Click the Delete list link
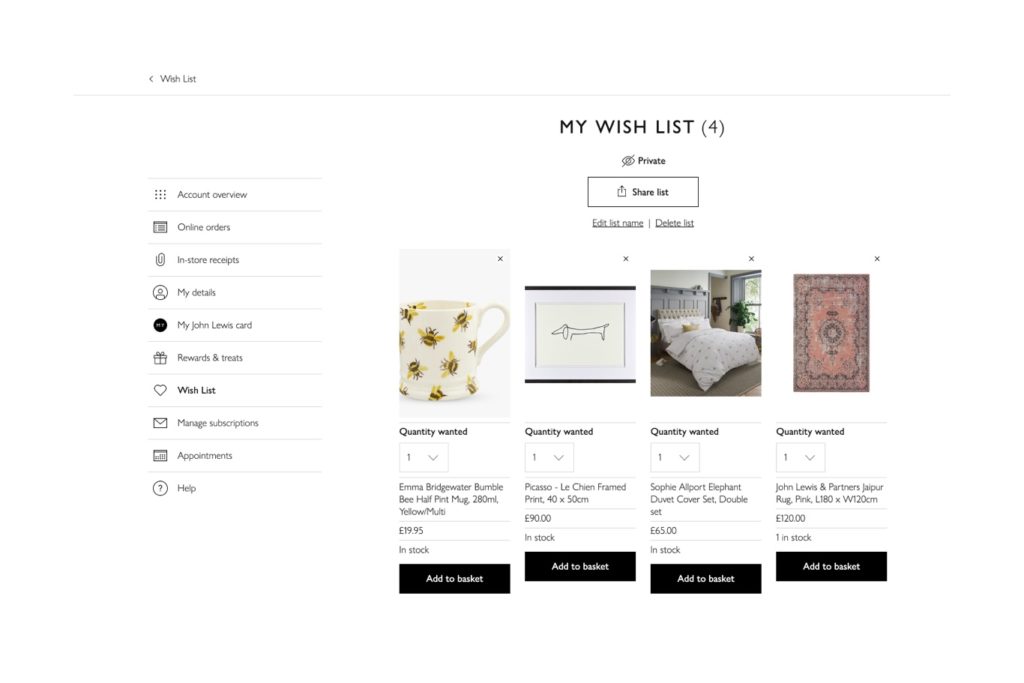This screenshot has height=683, width=1024. point(674,222)
